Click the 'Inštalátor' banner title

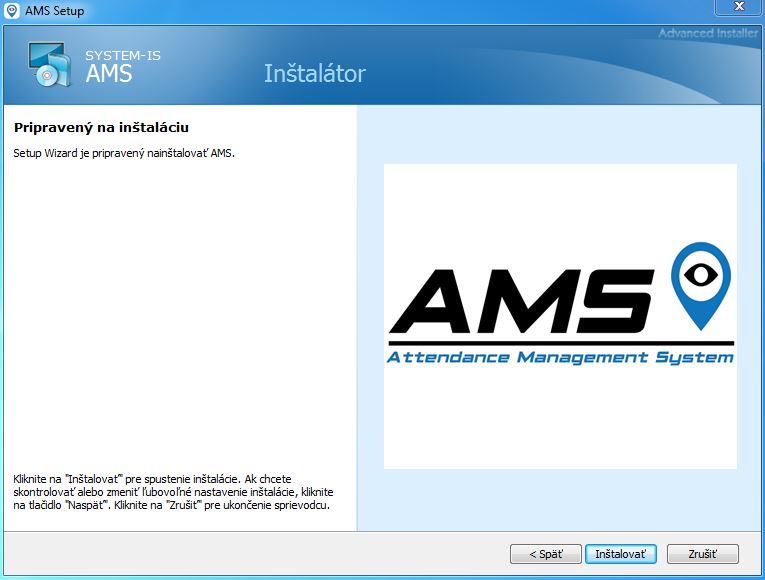point(315,74)
